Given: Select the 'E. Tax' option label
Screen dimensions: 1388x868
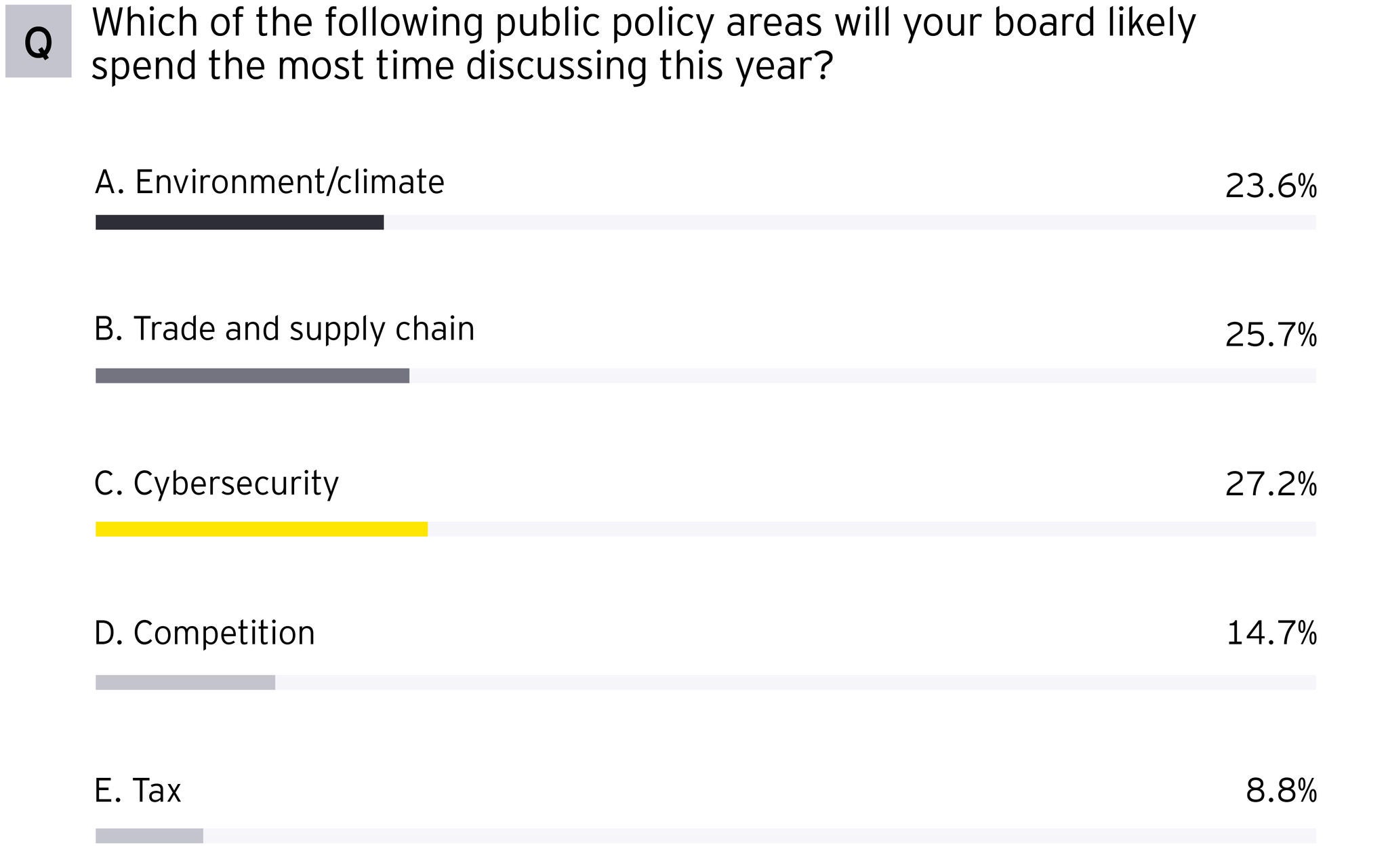Looking at the screenshot, I should [x=138, y=790].
